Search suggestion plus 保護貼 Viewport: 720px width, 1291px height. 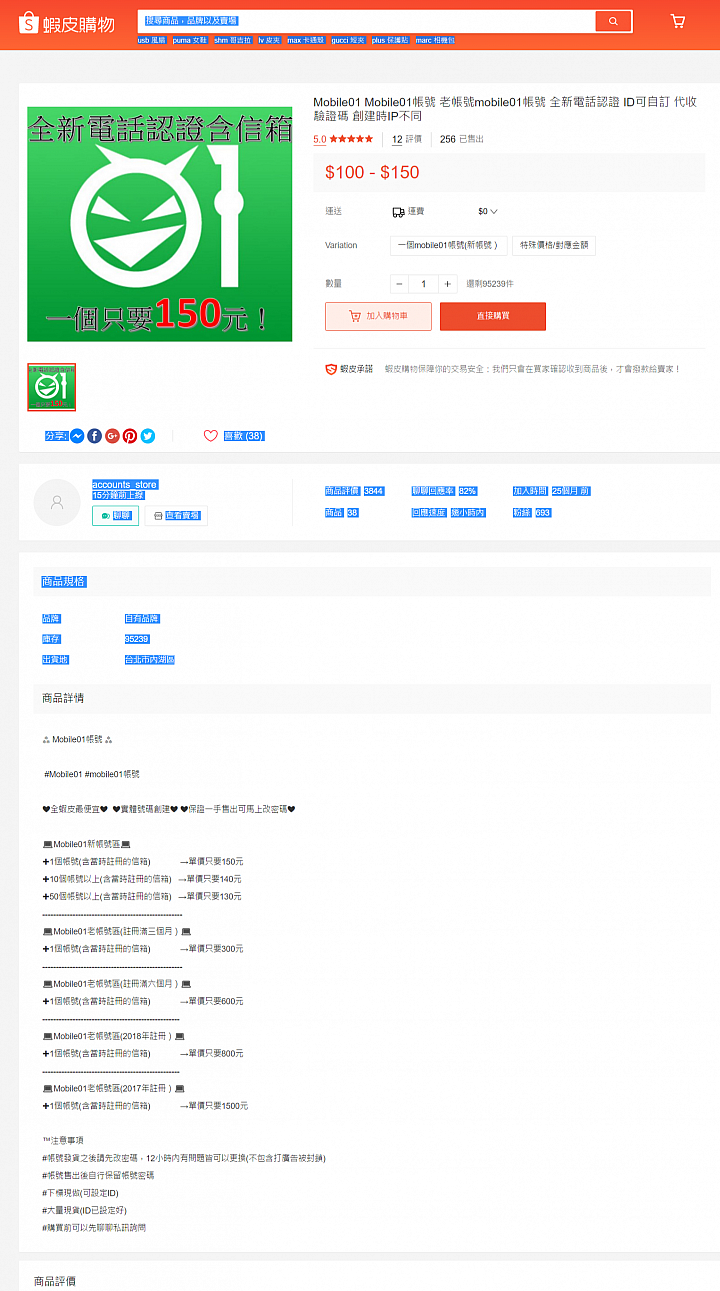(391, 41)
